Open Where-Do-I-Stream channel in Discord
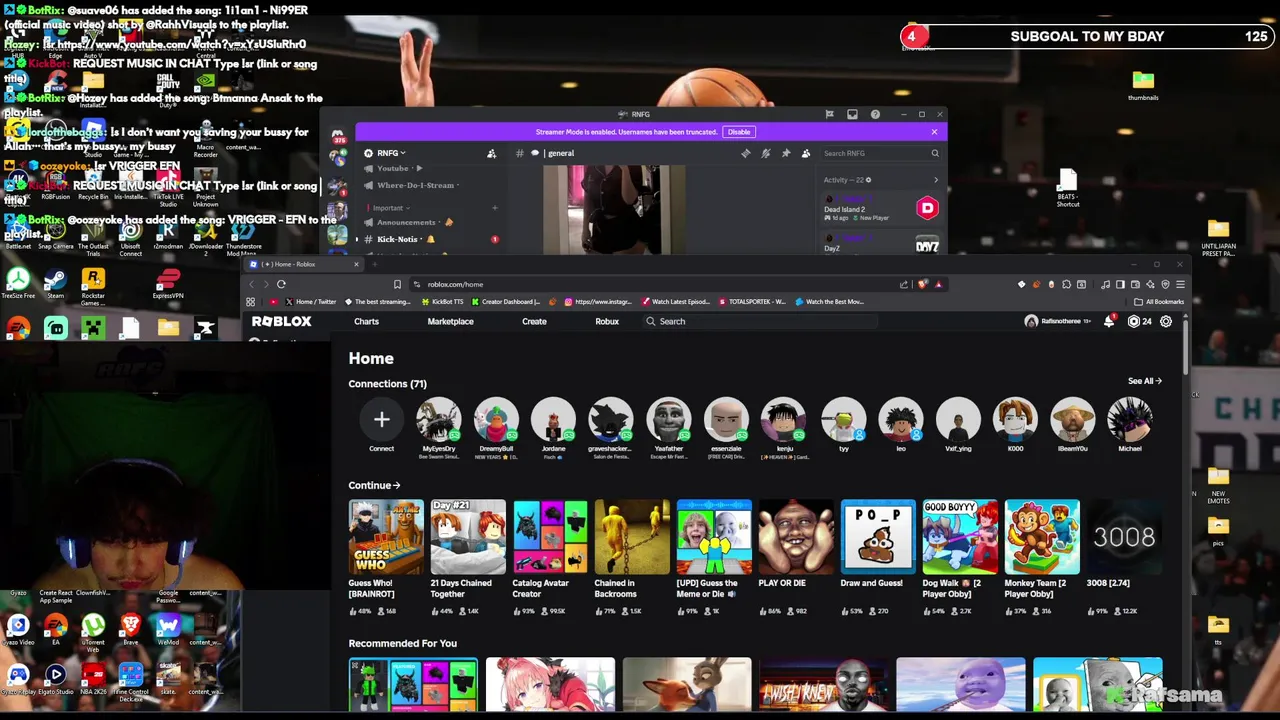The height and width of the screenshot is (720, 1280). [430, 185]
